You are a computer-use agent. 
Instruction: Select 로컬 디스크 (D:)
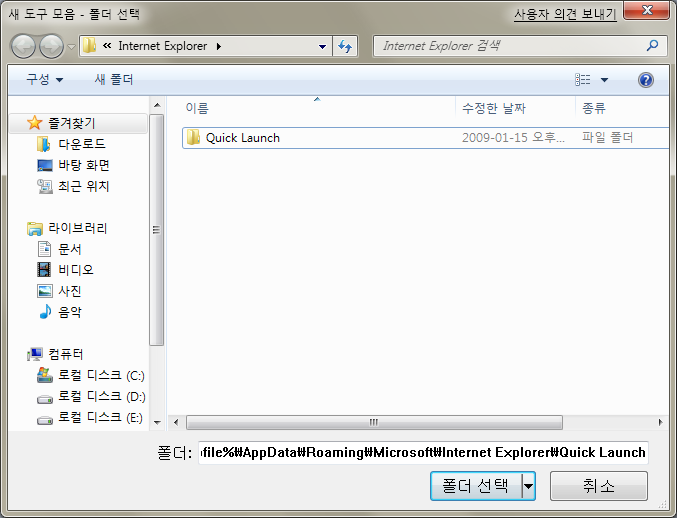[102, 396]
